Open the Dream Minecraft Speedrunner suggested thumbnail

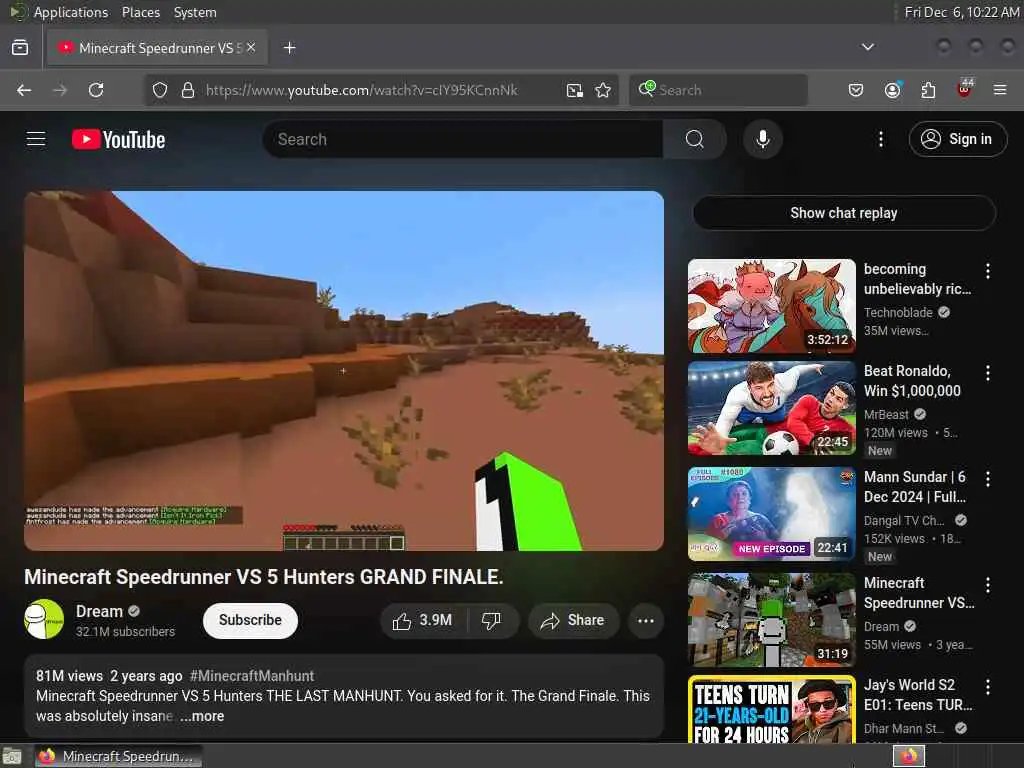tap(771, 620)
